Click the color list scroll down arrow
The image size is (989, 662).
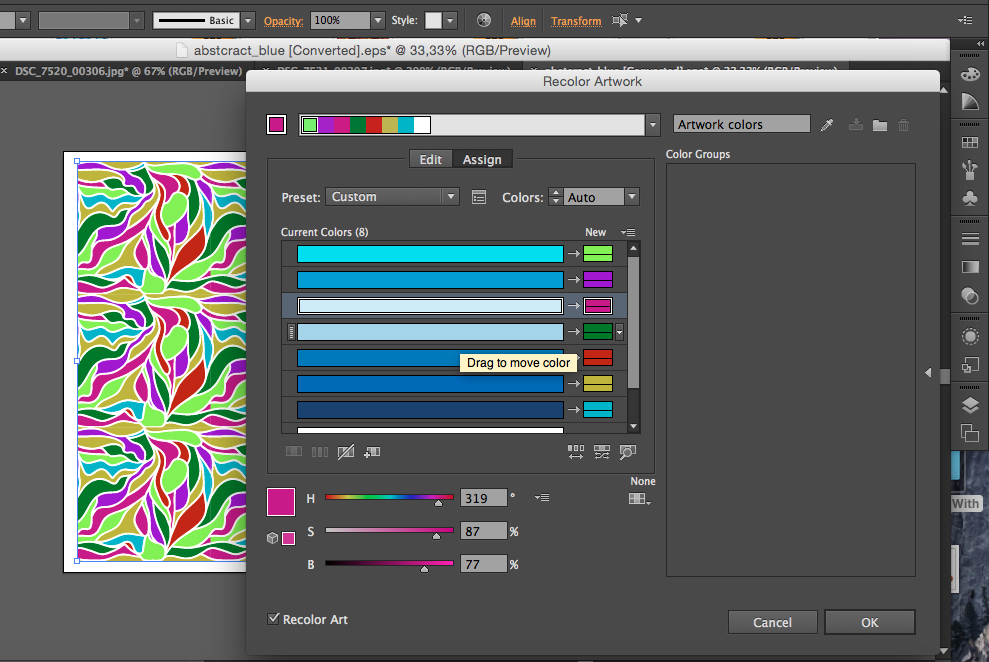point(633,427)
